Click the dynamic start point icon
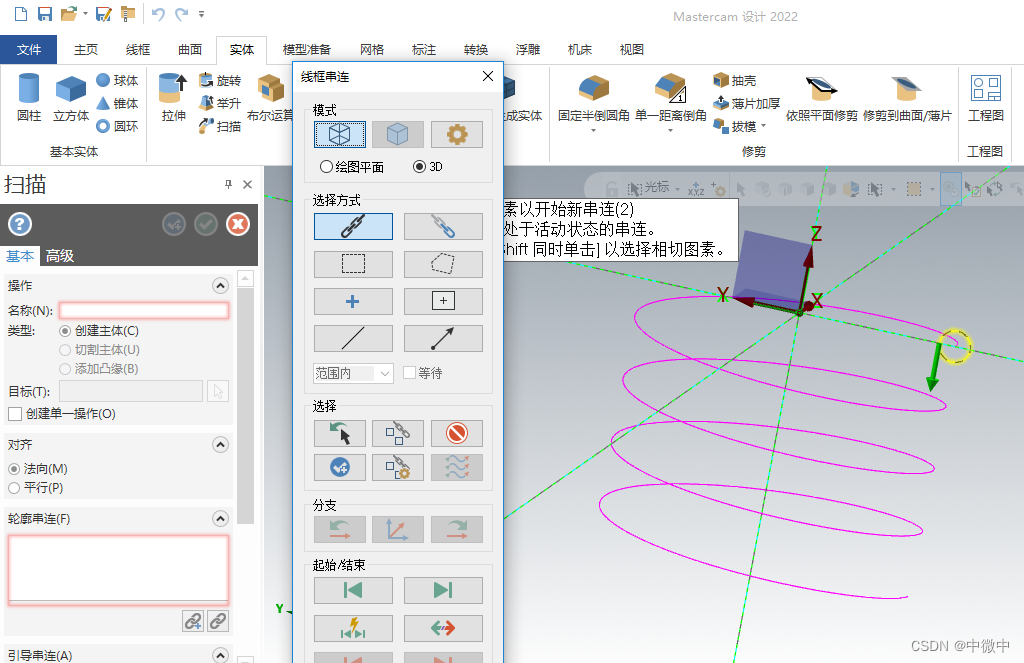 point(353,628)
